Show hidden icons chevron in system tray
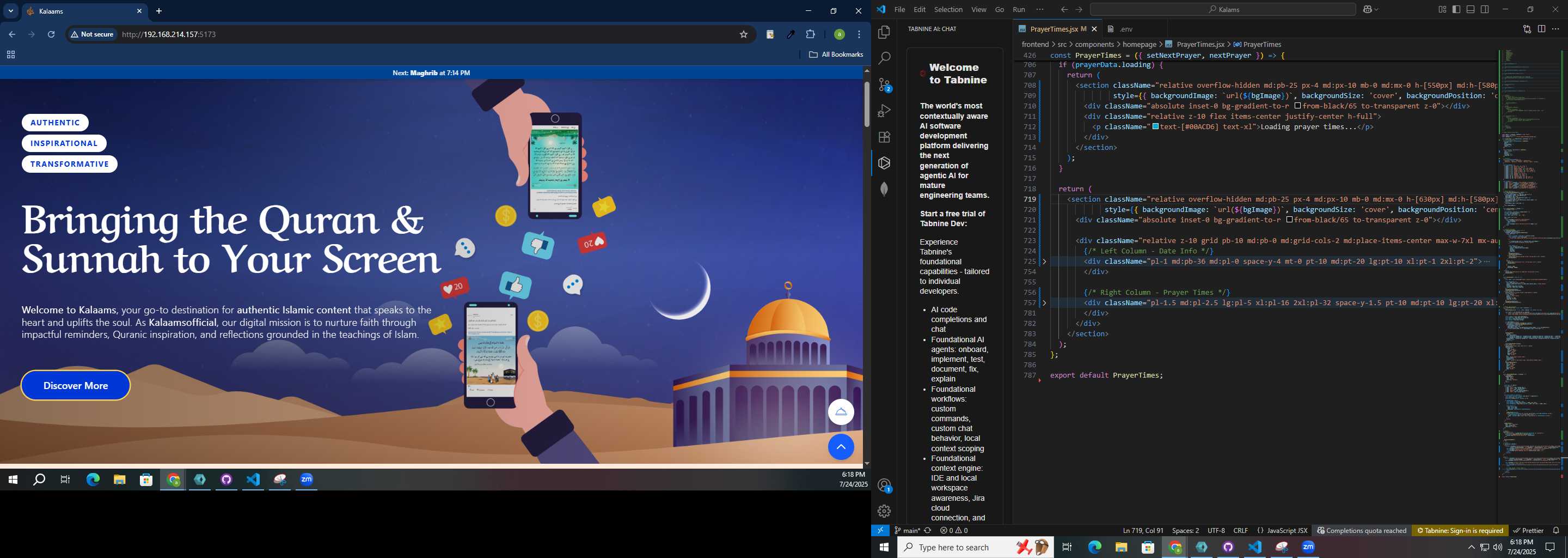 pyautogui.click(x=1471, y=548)
